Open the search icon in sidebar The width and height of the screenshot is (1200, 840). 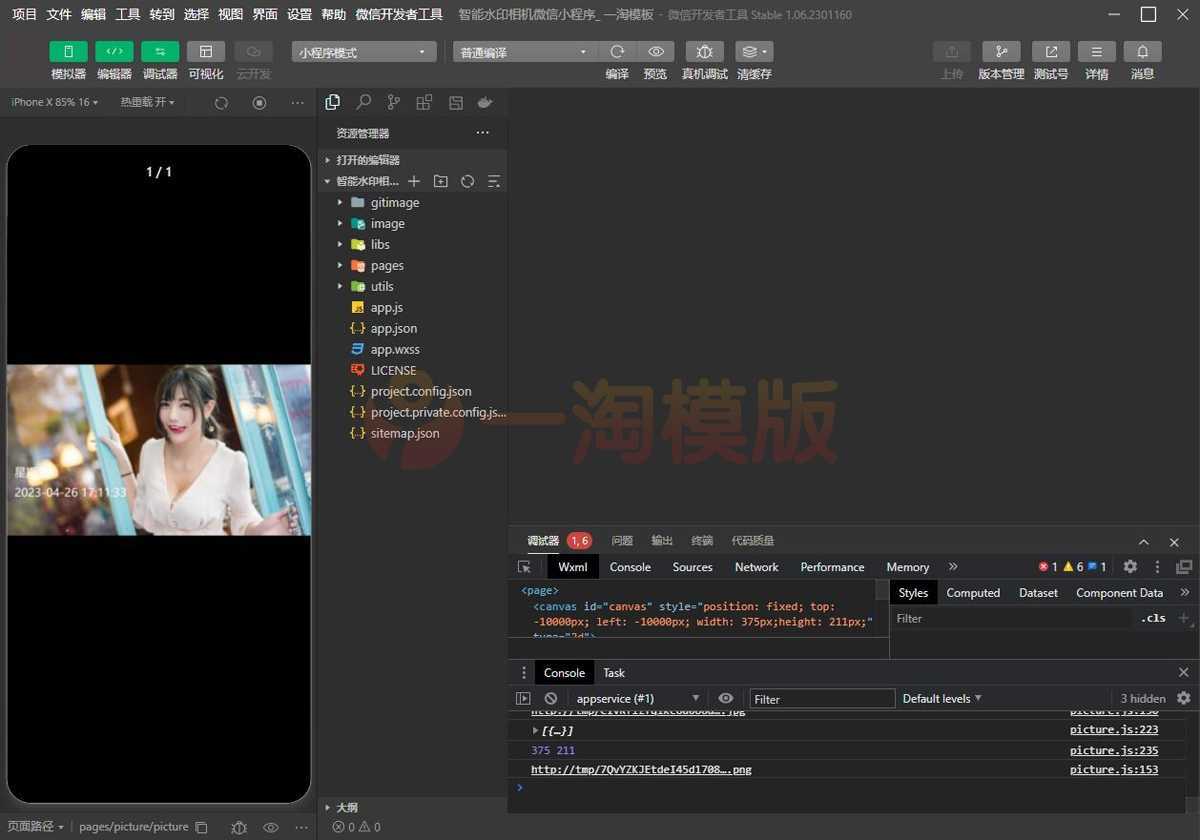pyautogui.click(x=364, y=102)
